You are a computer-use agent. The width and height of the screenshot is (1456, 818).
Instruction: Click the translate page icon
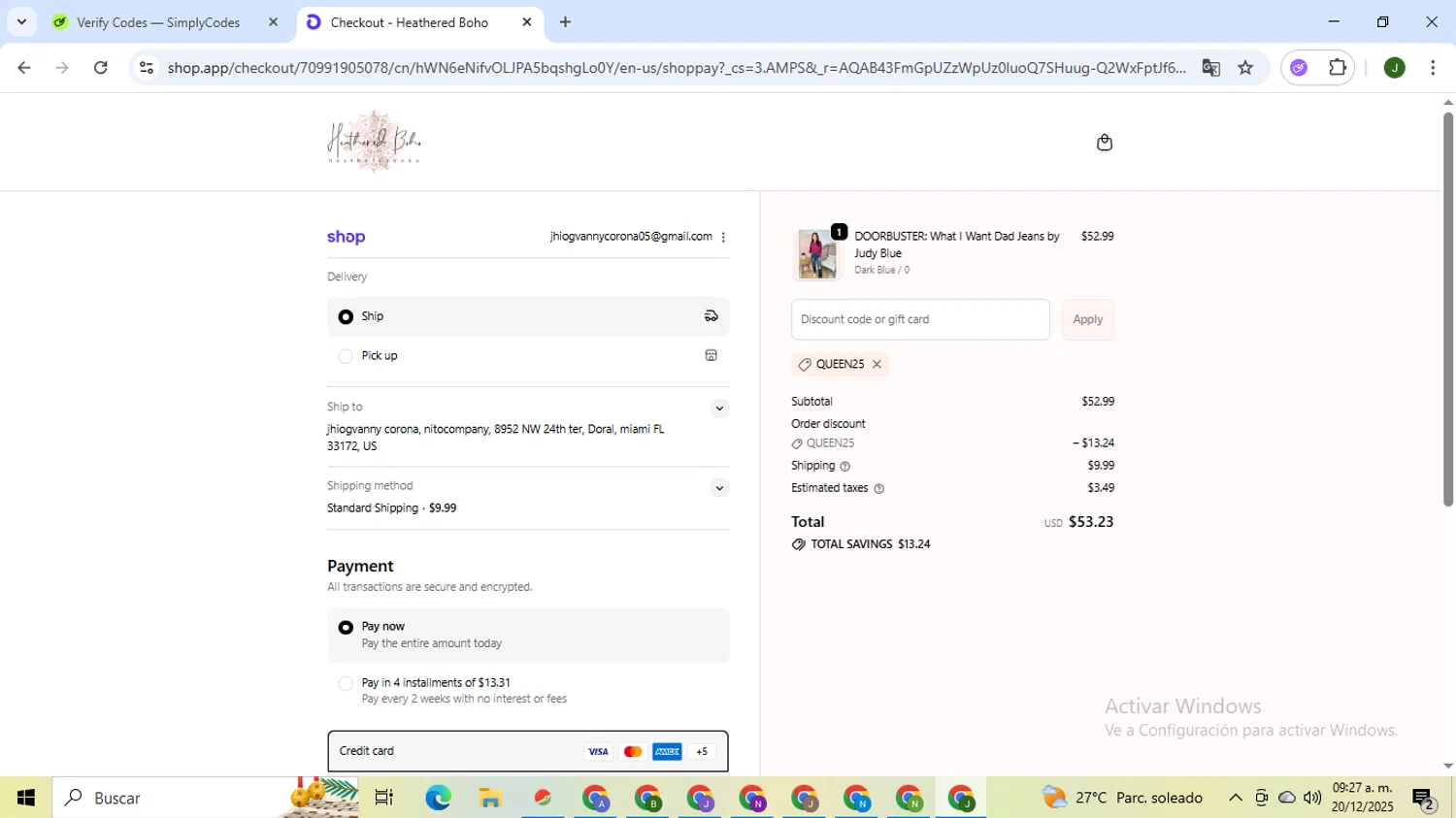click(1210, 68)
